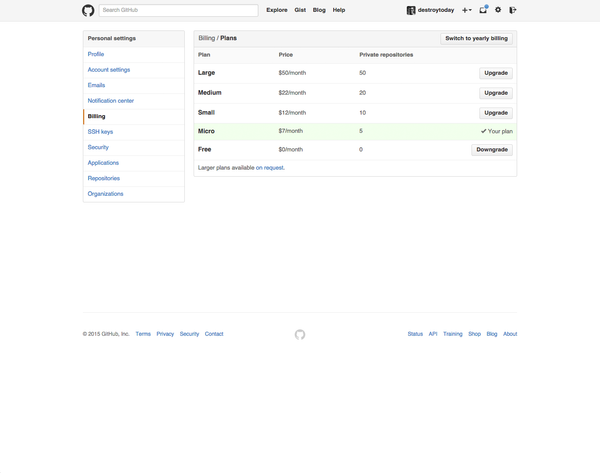Screen dimensions: 600x473
Task: Open Security link in footer
Action: tap(189, 334)
